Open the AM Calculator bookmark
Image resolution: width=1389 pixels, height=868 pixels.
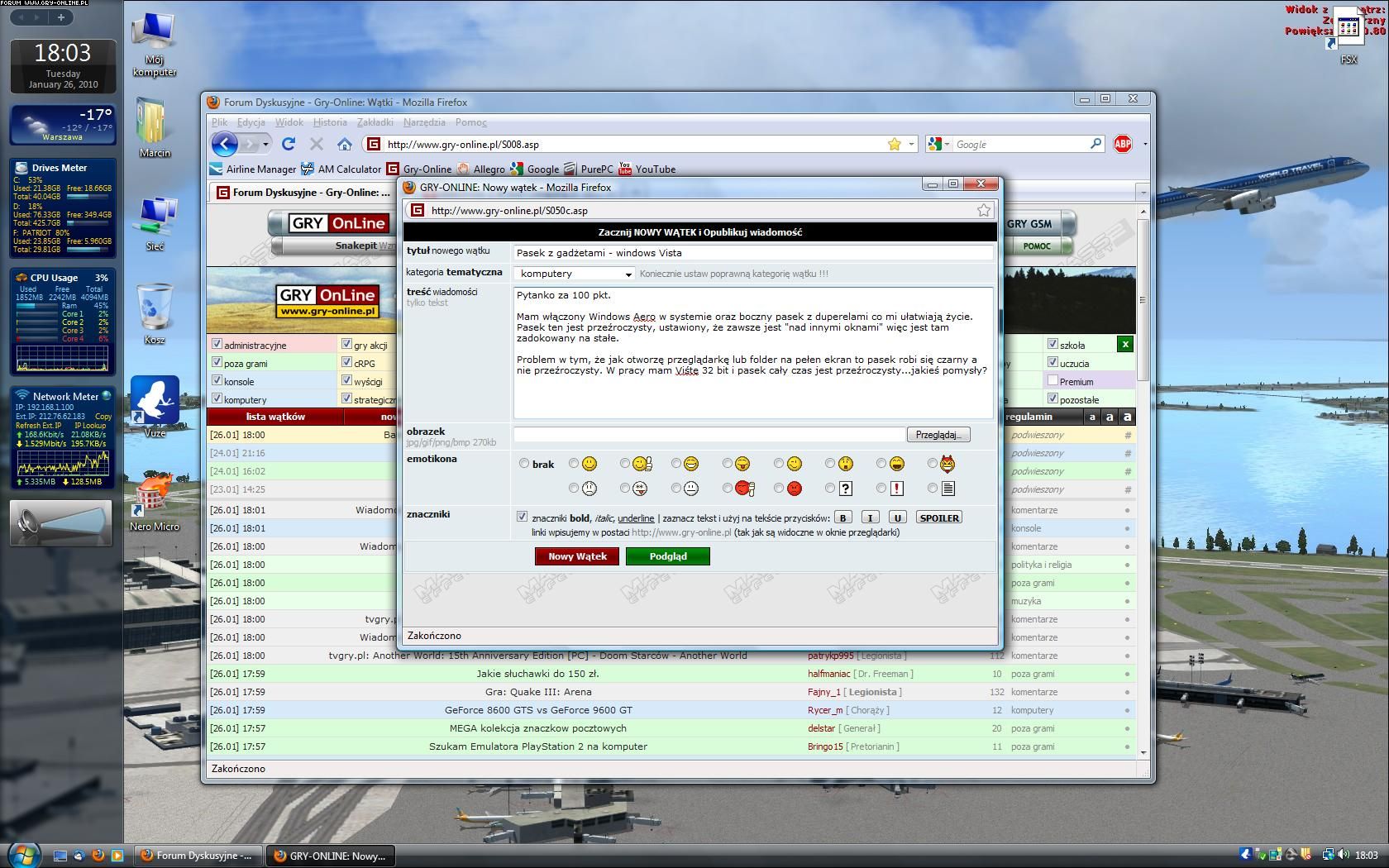(341, 169)
